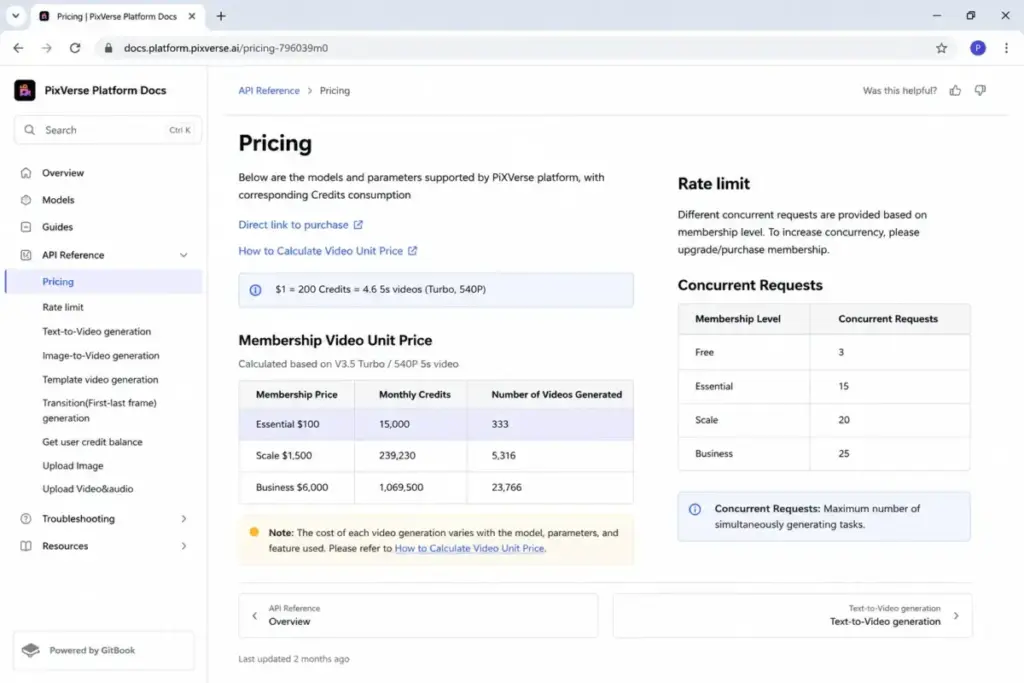The width and height of the screenshot is (1024, 683).
Task: Expand the Troubleshooting section chevron
Action: tap(184, 519)
